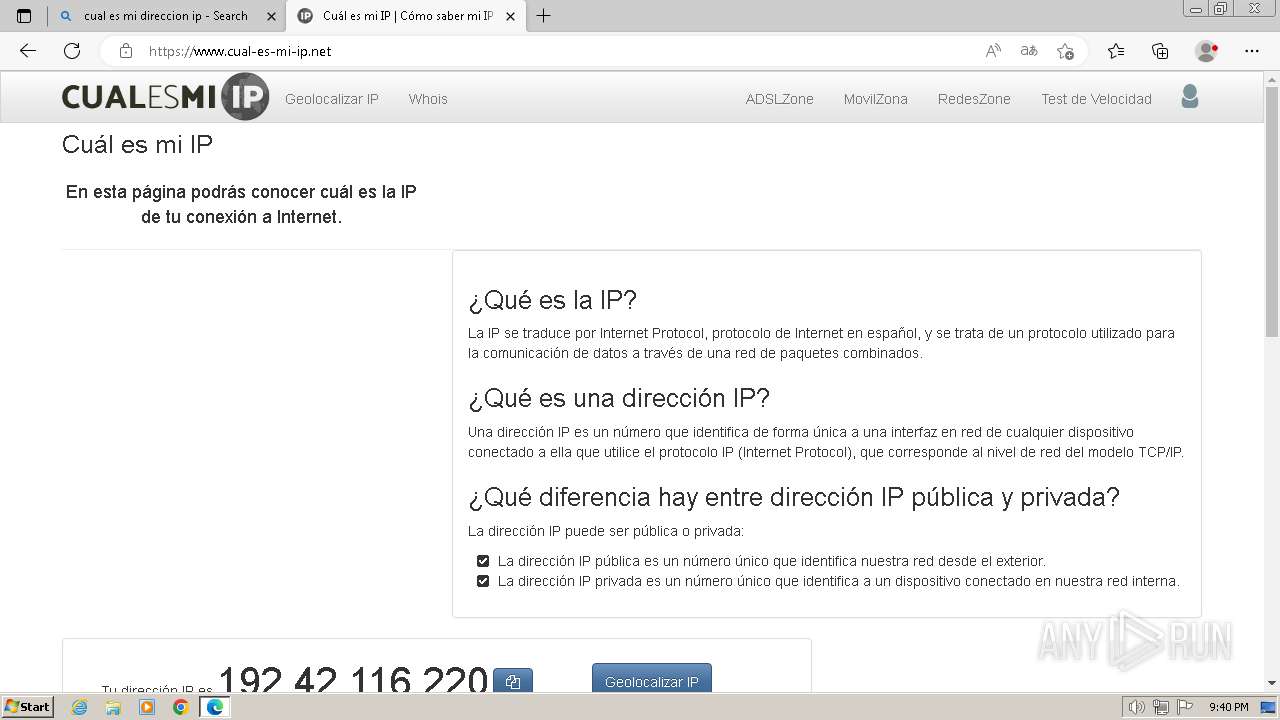Close the 'Cuál es mi IP' tab
The width and height of the screenshot is (1280, 720).
pyautogui.click(x=511, y=16)
